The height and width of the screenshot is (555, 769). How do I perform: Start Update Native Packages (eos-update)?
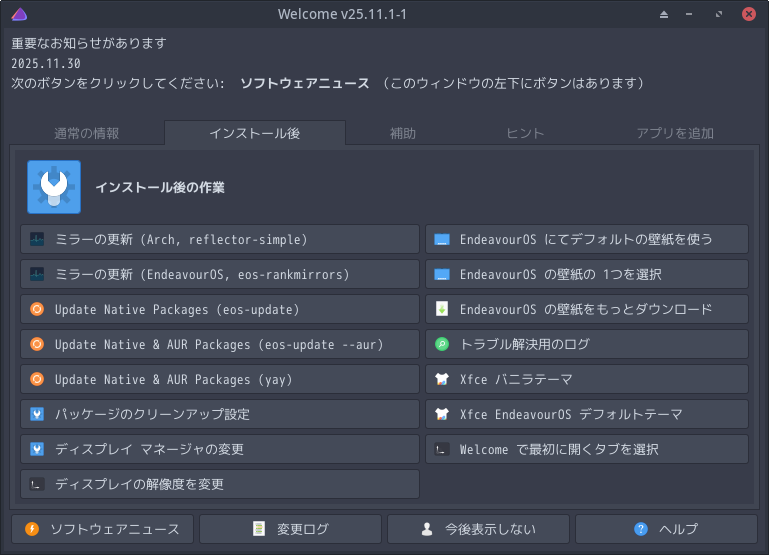220,309
